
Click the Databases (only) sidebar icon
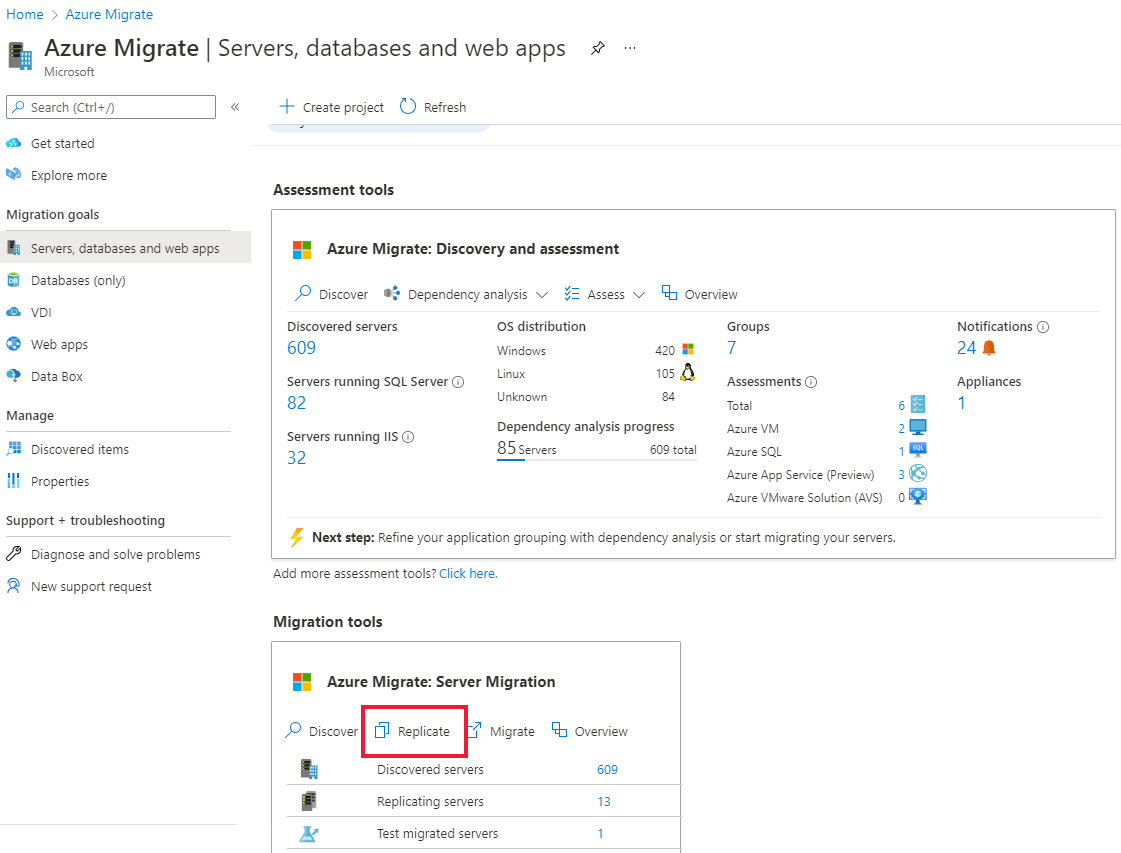(x=17, y=280)
